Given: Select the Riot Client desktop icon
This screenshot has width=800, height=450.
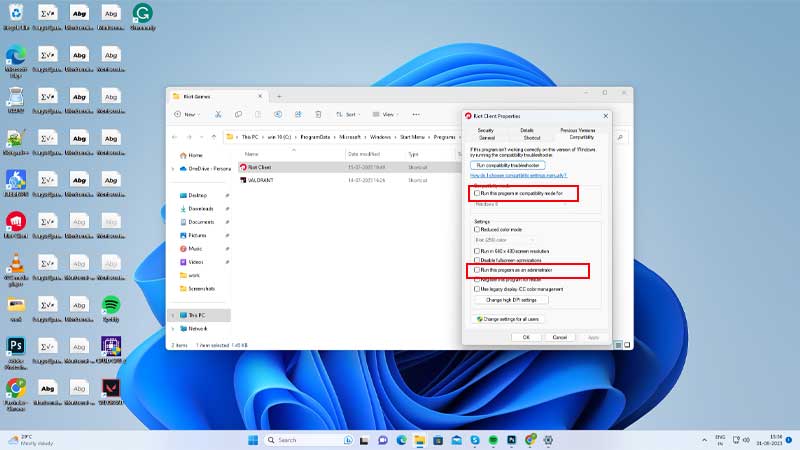Looking at the screenshot, I should click(x=16, y=225).
